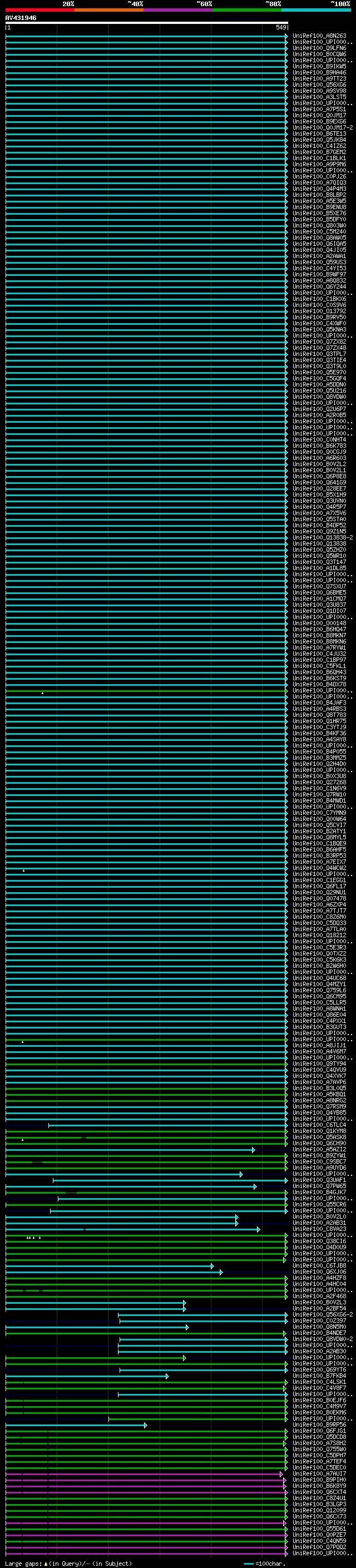Select label UniRef100_A9SV98

tap(319, 91)
